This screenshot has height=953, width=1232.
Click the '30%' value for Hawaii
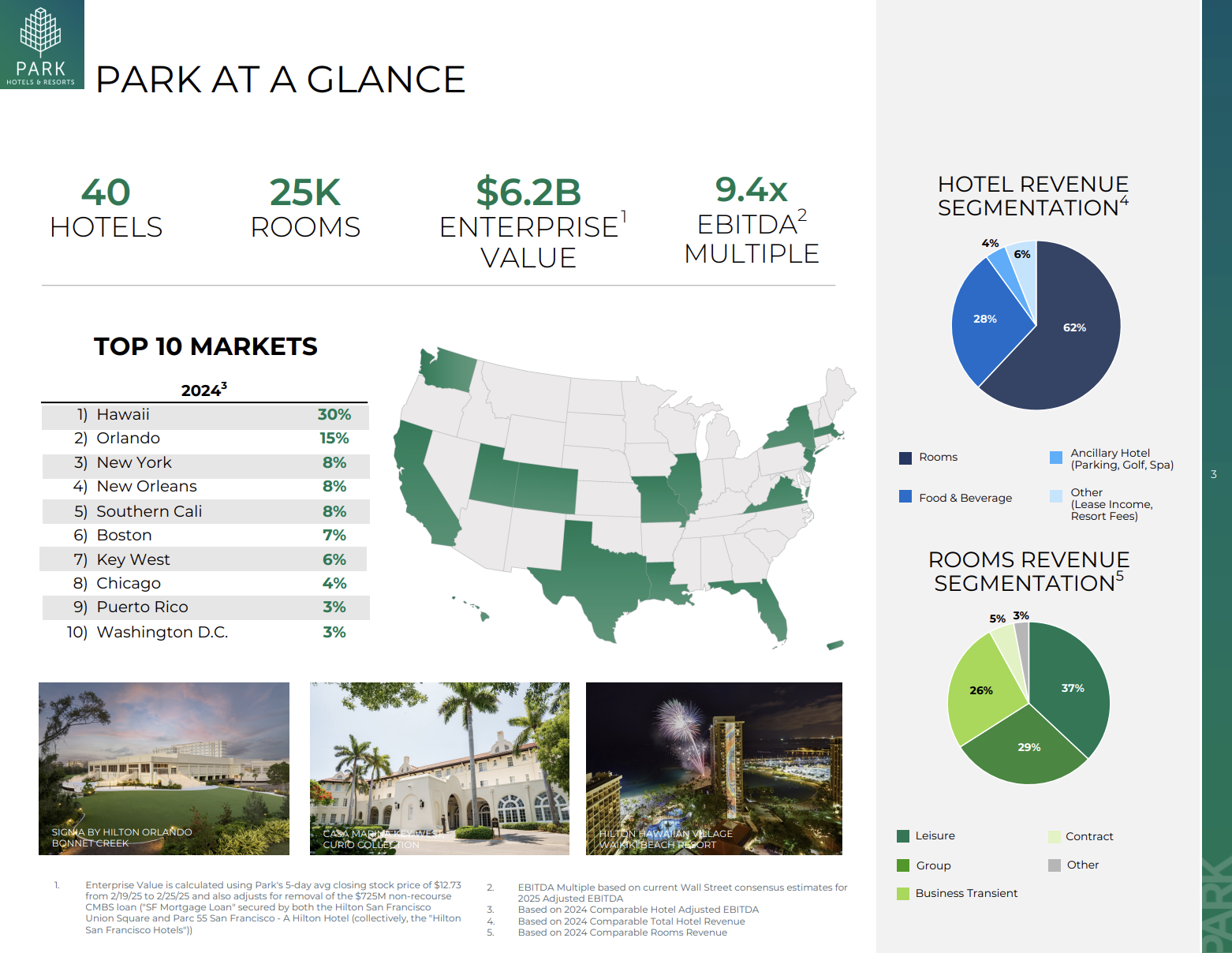334,415
